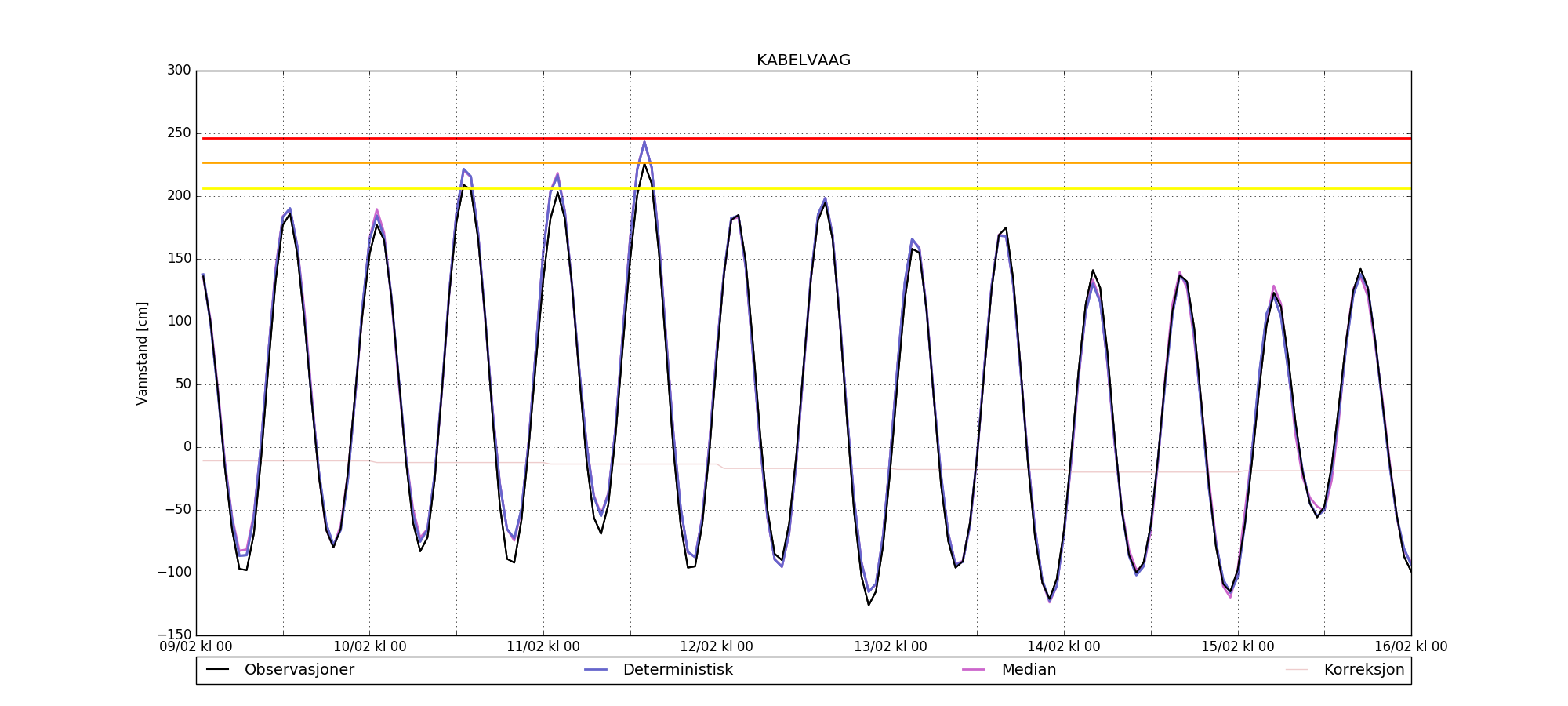Click the 200 y-axis tick label
Screen dimensions: 1568x706
click(179, 196)
